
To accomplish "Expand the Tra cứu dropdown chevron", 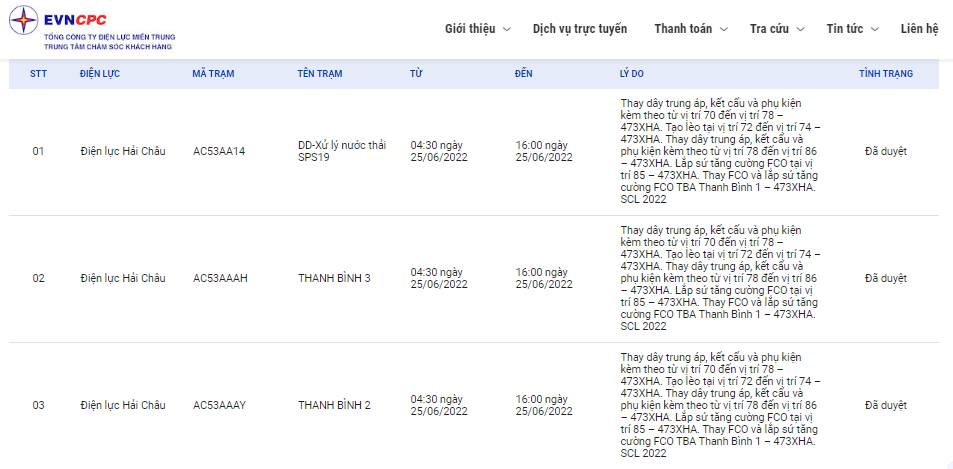I will [800, 29].
